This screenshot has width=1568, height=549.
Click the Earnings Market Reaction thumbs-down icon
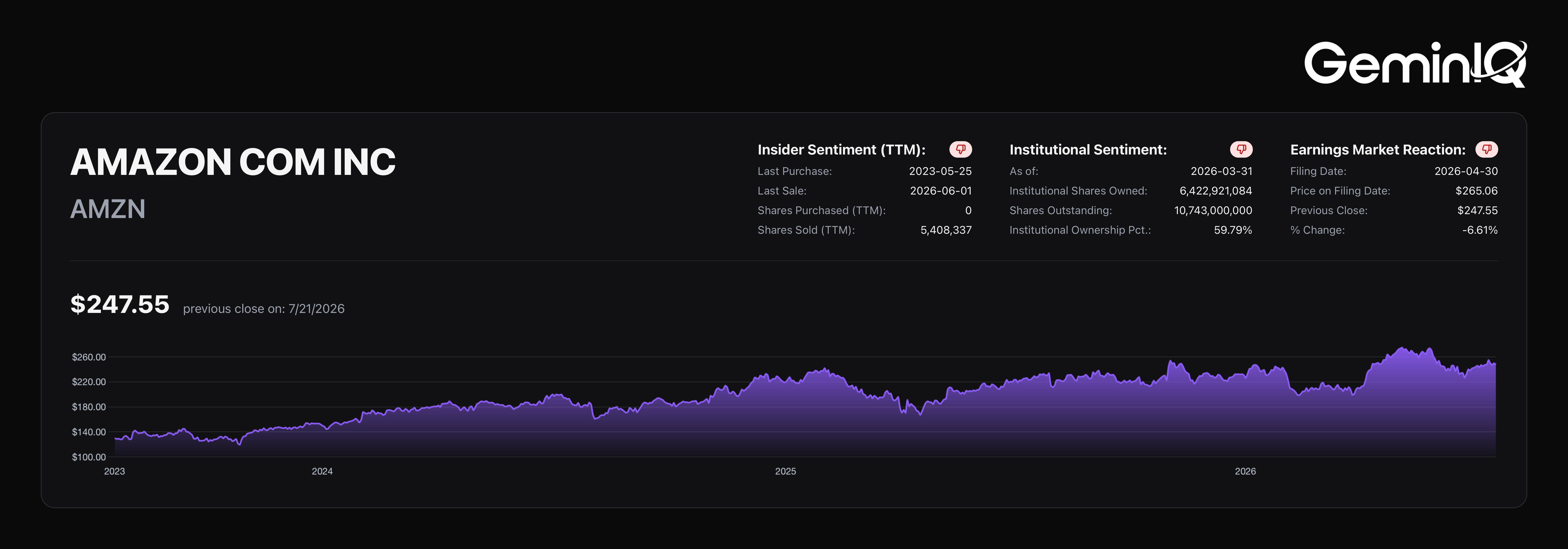[1486, 149]
